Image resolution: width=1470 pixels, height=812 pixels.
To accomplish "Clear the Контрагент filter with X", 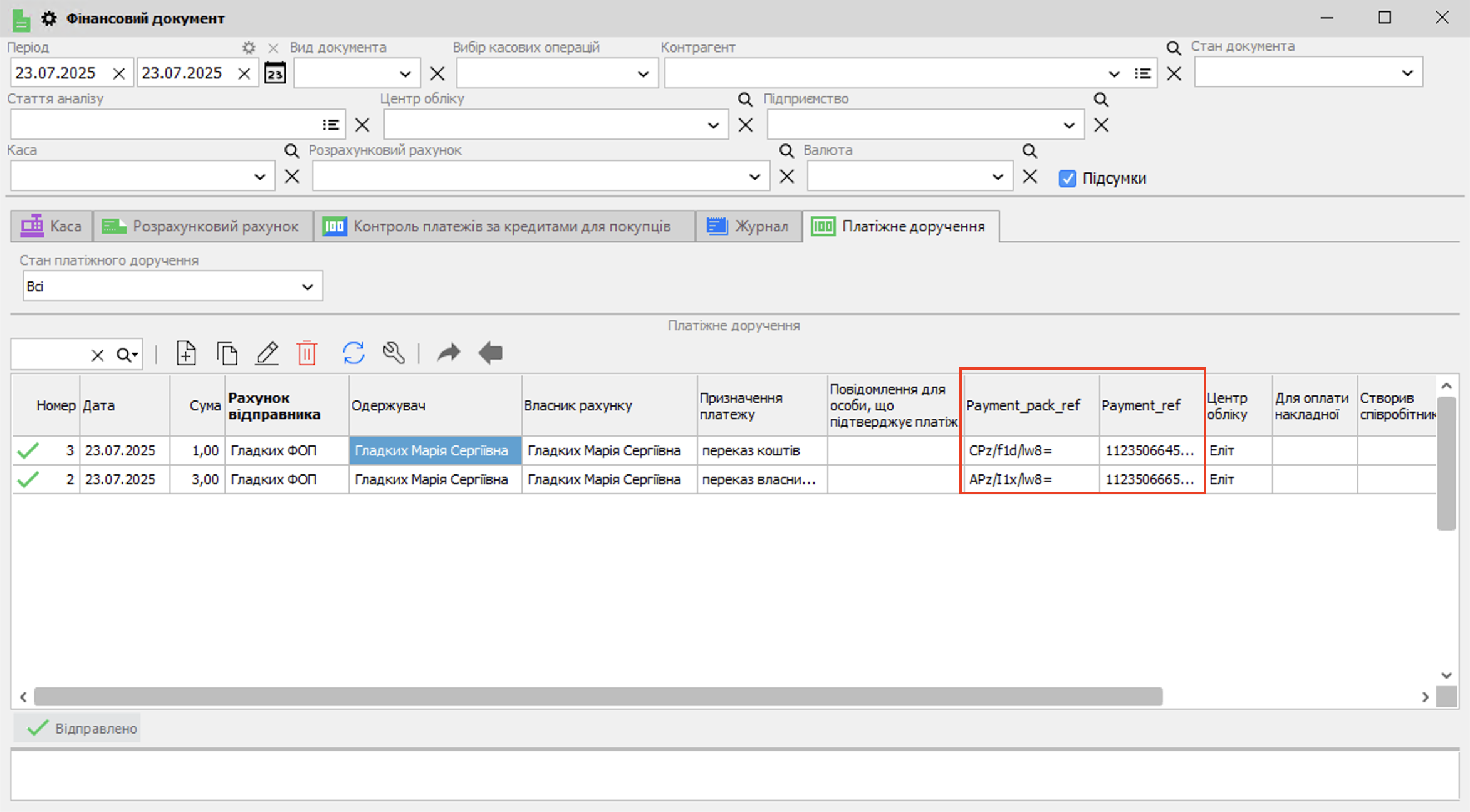I will (1174, 74).
